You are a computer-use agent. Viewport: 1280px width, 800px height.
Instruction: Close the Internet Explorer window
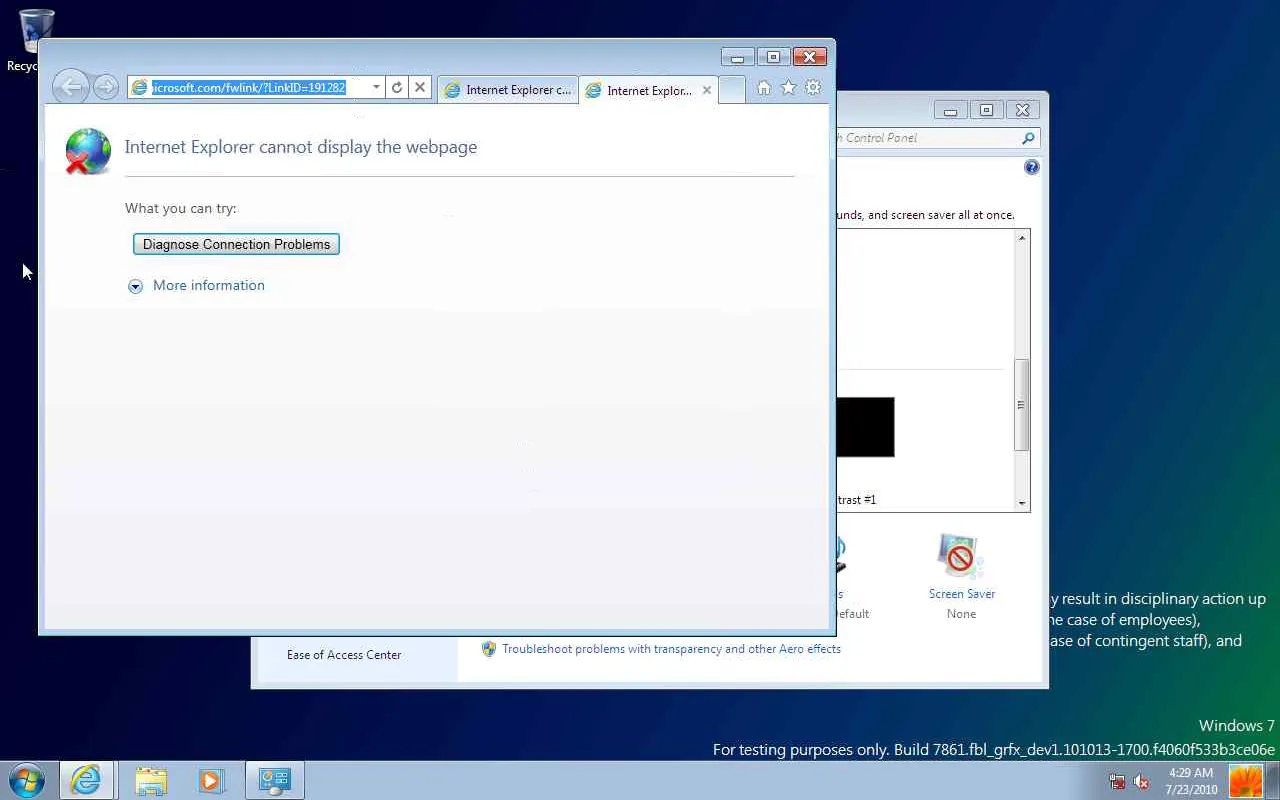pos(810,58)
